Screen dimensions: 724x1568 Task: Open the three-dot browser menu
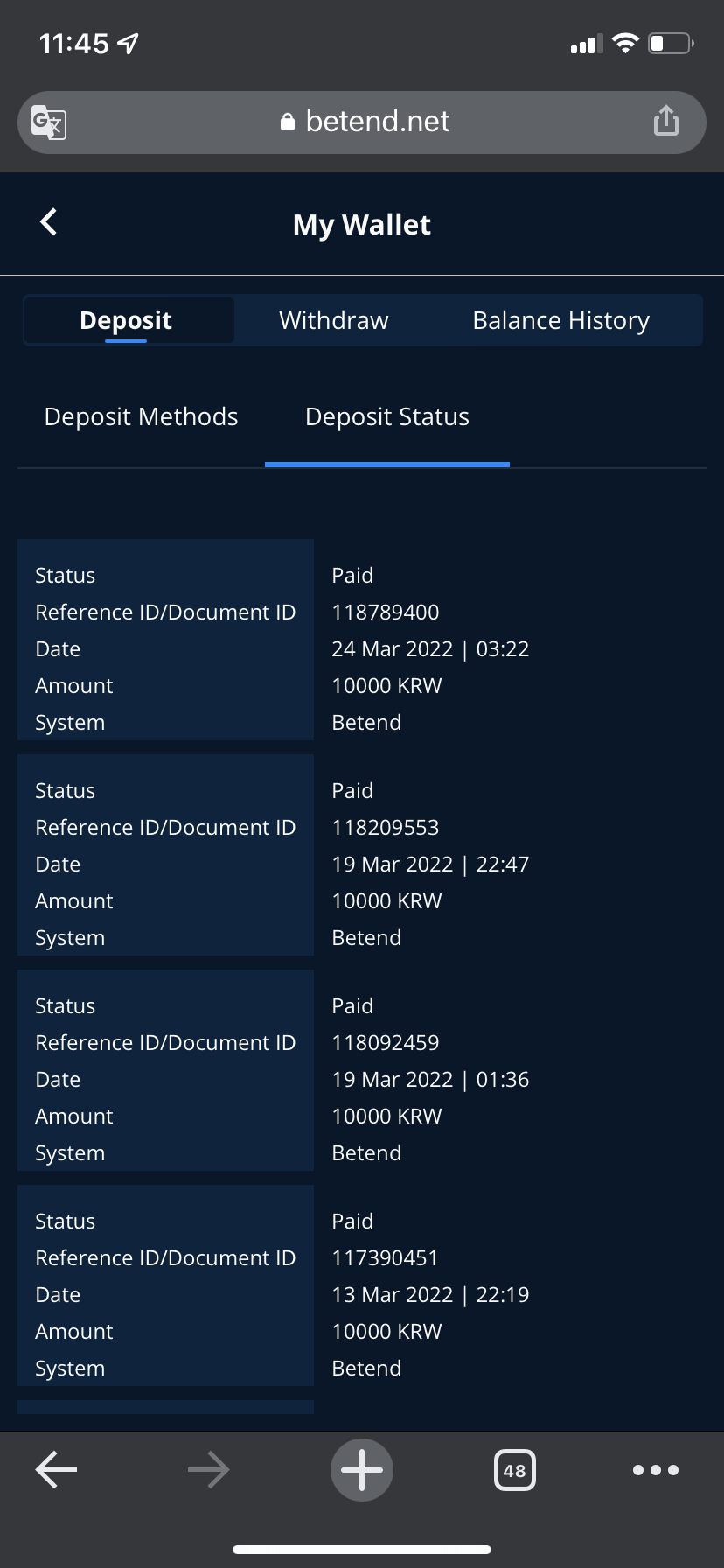(656, 1470)
